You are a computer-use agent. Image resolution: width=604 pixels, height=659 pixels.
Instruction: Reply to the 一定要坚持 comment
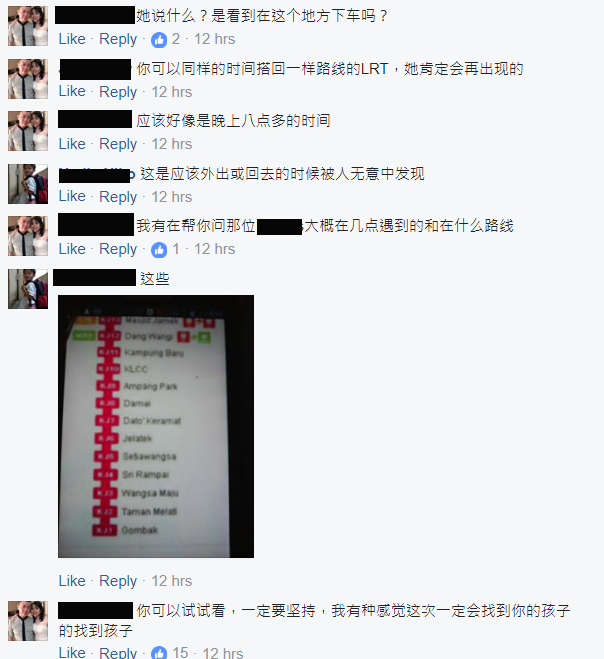(118, 653)
